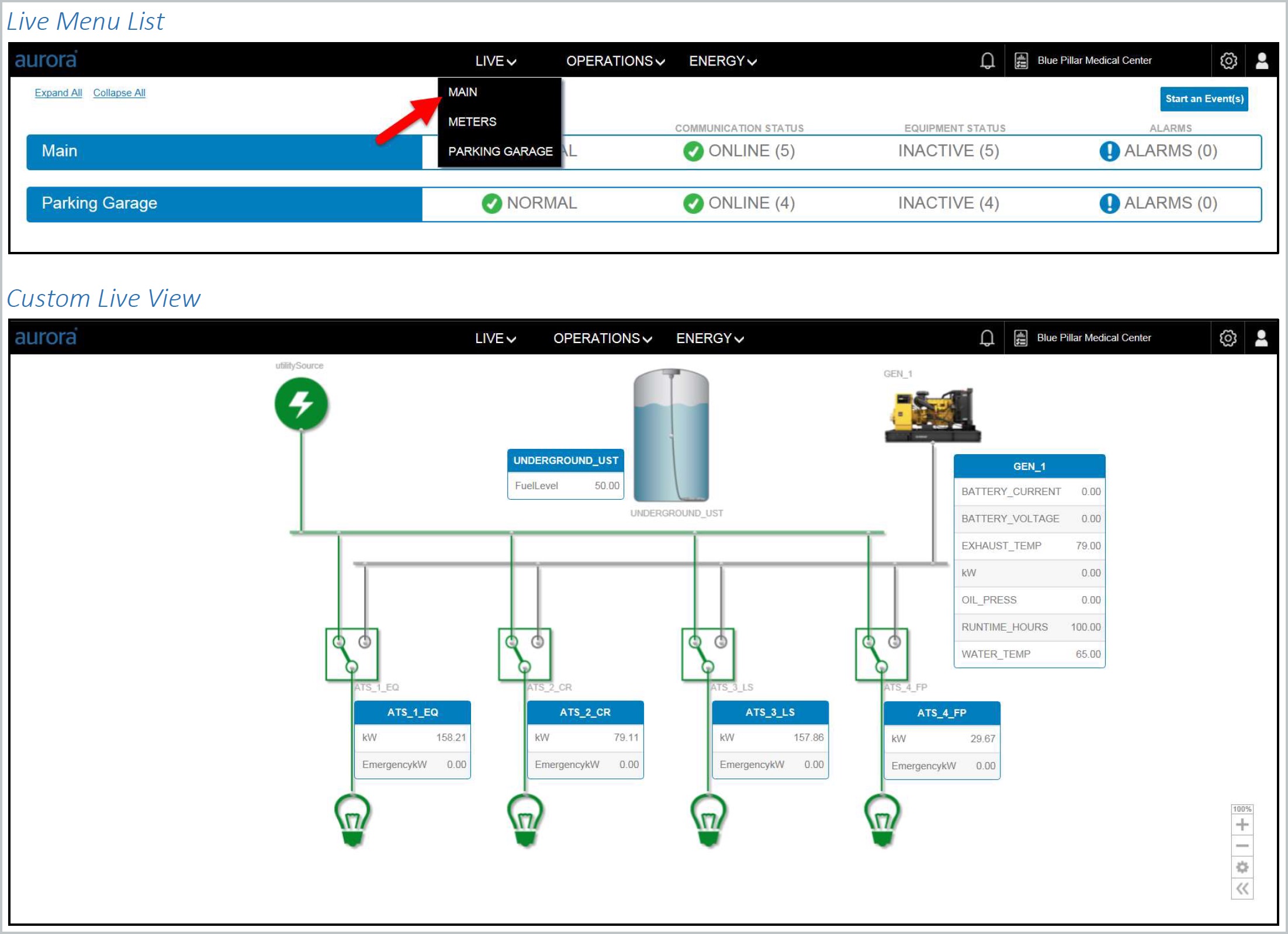Screen dimensions: 1288x934
Task: Select the GEN_1 generator image
Action: click(x=932, y=414)
